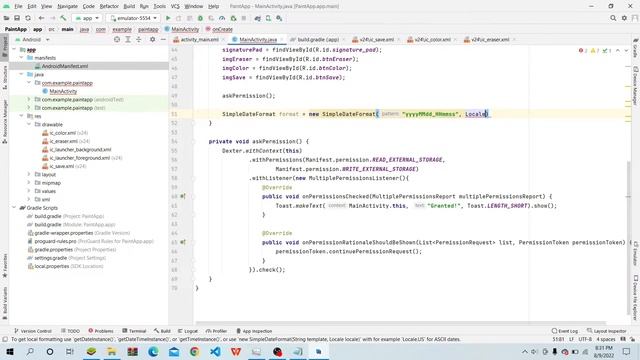Hide the Project panel with the minus icon
640x360 pixels.
tap(163, 39)
